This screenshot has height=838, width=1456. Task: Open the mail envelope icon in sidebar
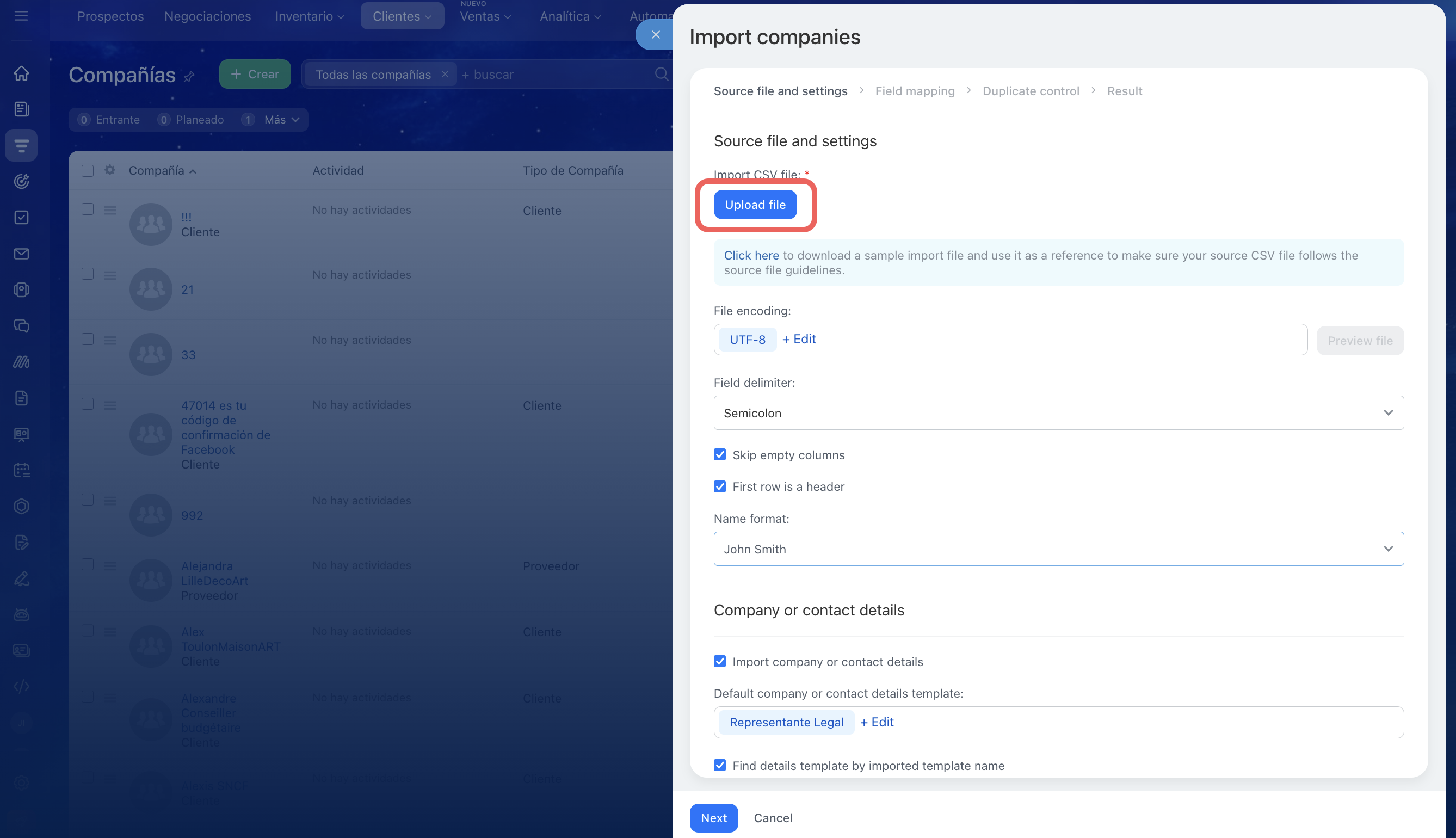(x=21, y=254)
